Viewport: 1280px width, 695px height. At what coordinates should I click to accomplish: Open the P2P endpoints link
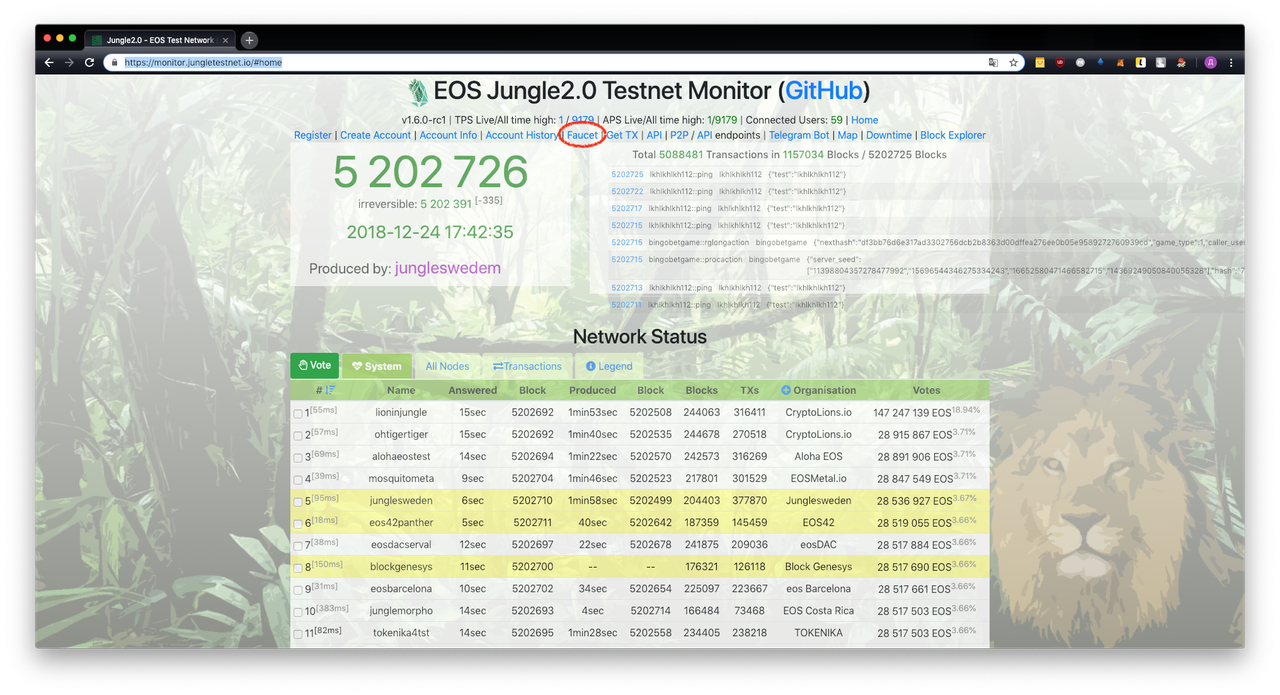click(x=679, y=135)
